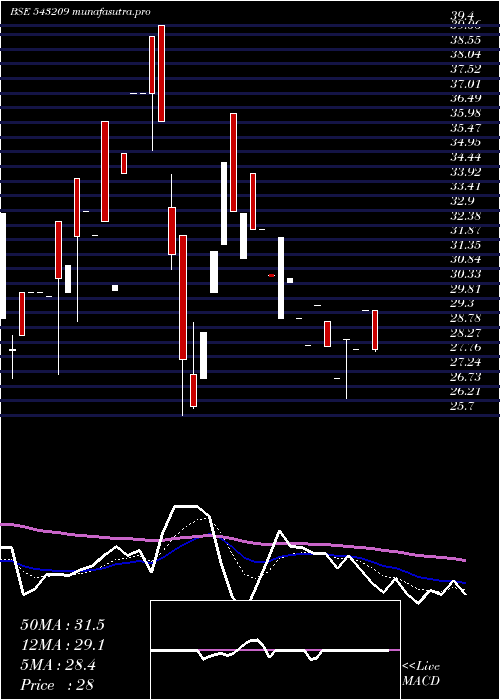Click the 30.84 price axis label
The image size is (500, 700).
tap(465, 260)
